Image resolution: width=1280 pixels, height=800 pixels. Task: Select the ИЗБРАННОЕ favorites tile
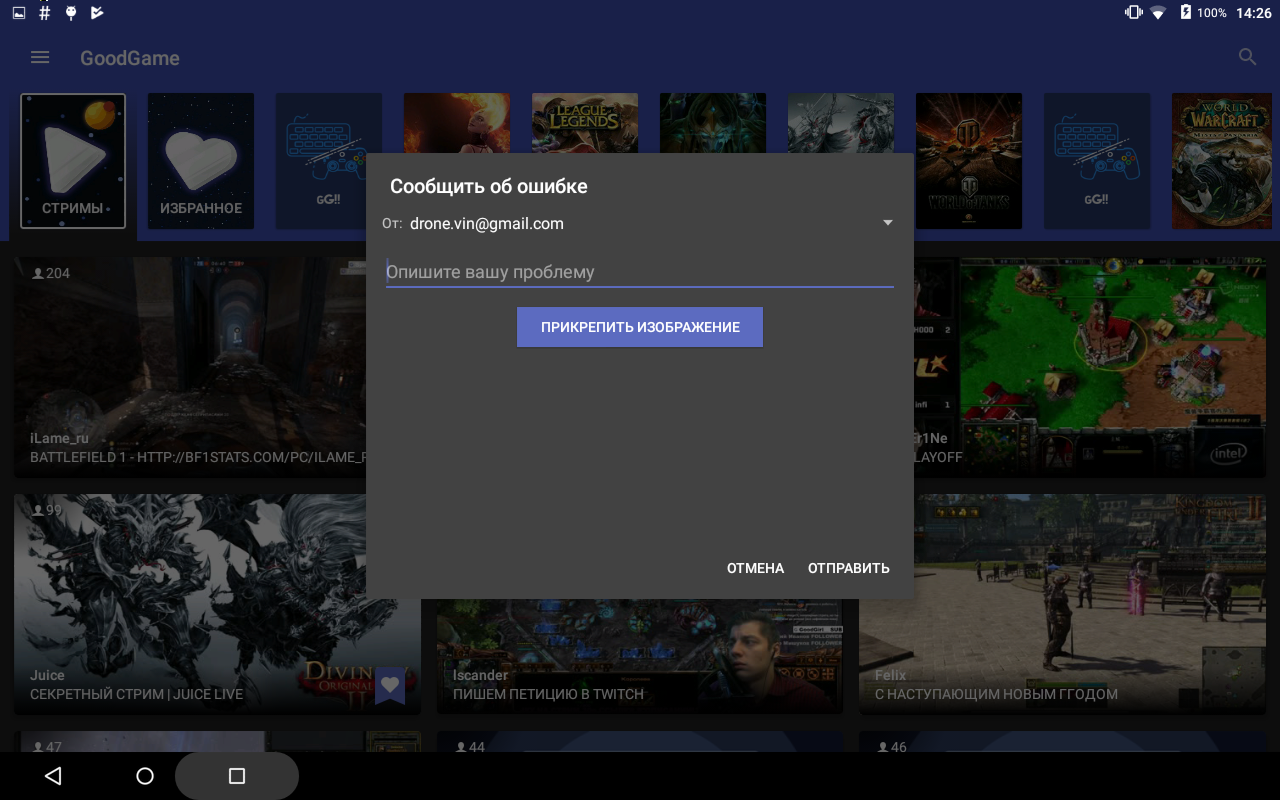[201, 161]
